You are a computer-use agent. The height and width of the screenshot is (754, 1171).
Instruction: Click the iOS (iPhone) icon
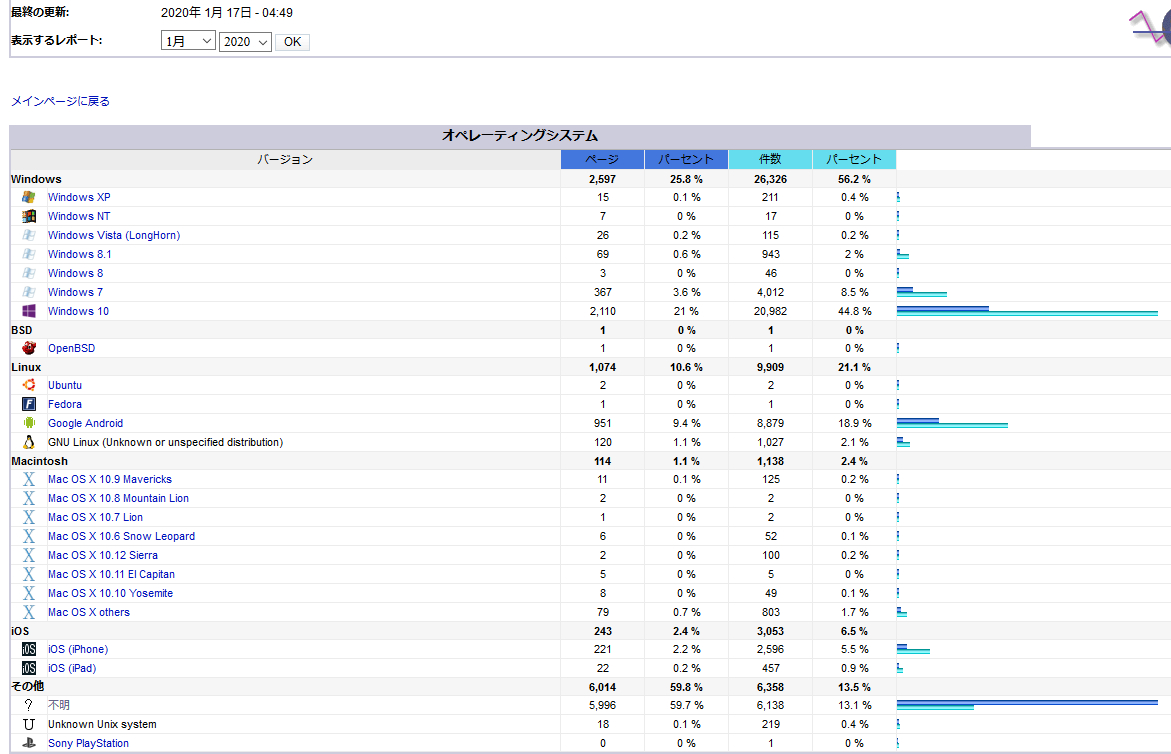29,649
